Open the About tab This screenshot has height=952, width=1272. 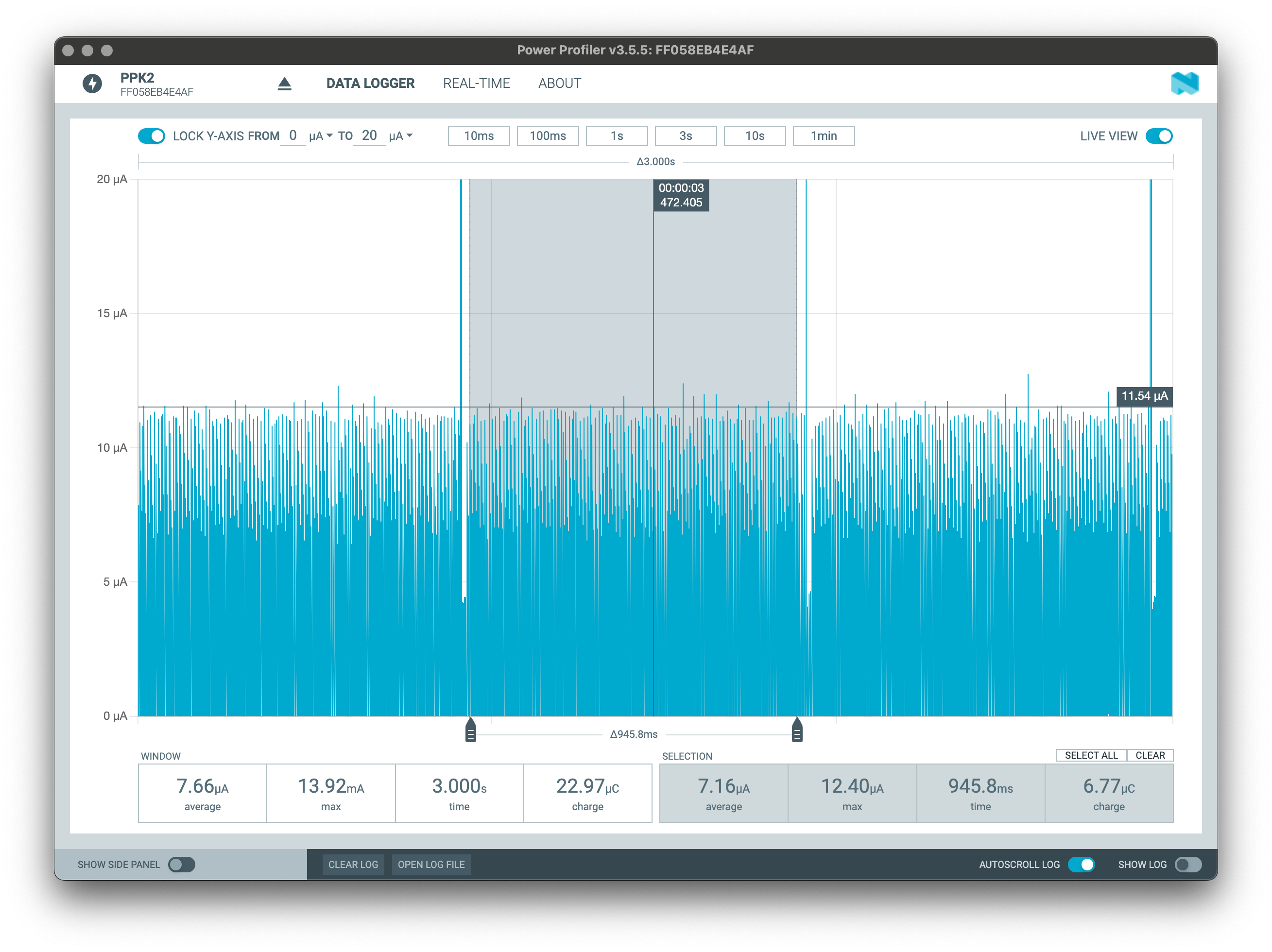tap(559, 84)
